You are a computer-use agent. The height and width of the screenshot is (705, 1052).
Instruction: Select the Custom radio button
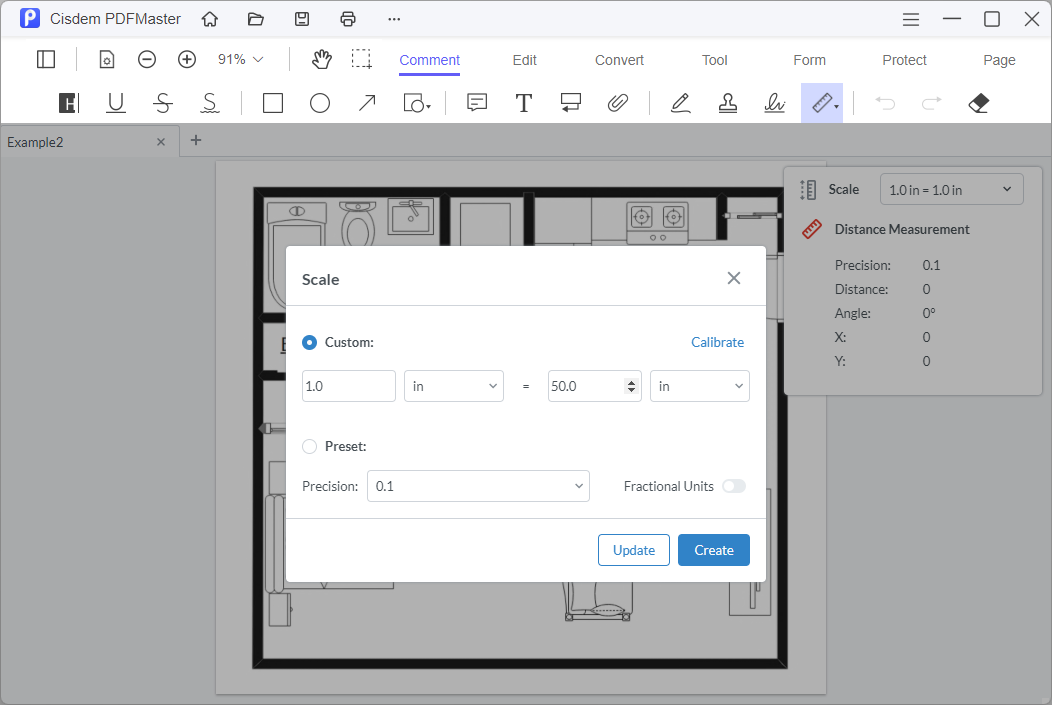tap(309, 342)
